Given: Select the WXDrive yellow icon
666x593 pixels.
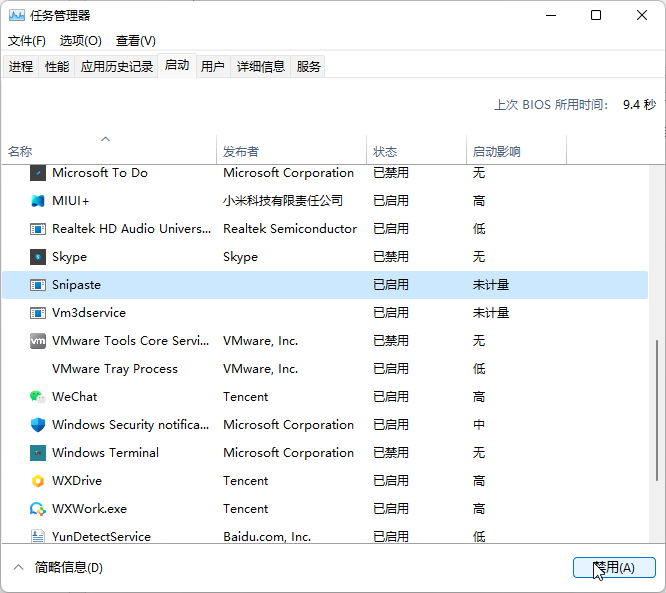Looking at the screenshot, I should point(38,481).
